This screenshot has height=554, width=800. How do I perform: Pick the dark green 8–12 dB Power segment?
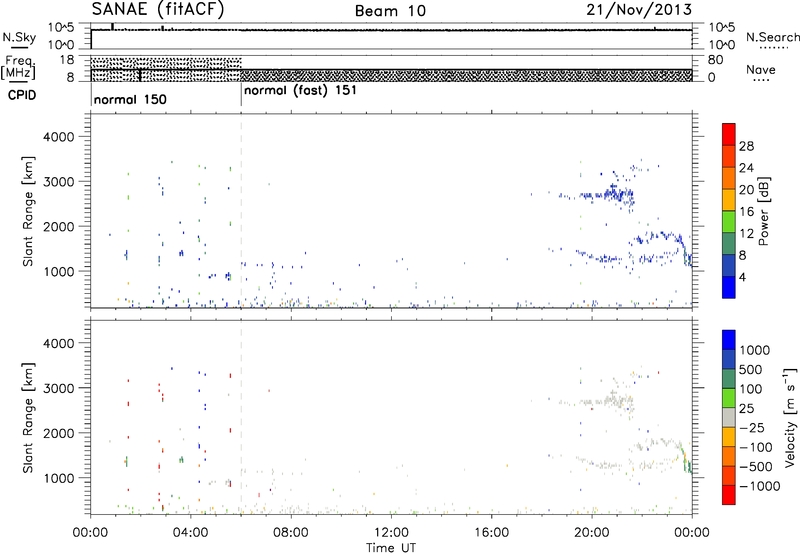[729, 244]
